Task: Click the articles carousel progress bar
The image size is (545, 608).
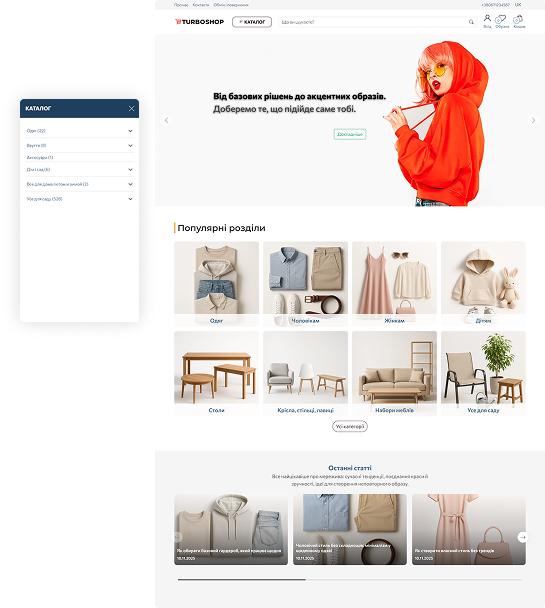Action: 350,580
